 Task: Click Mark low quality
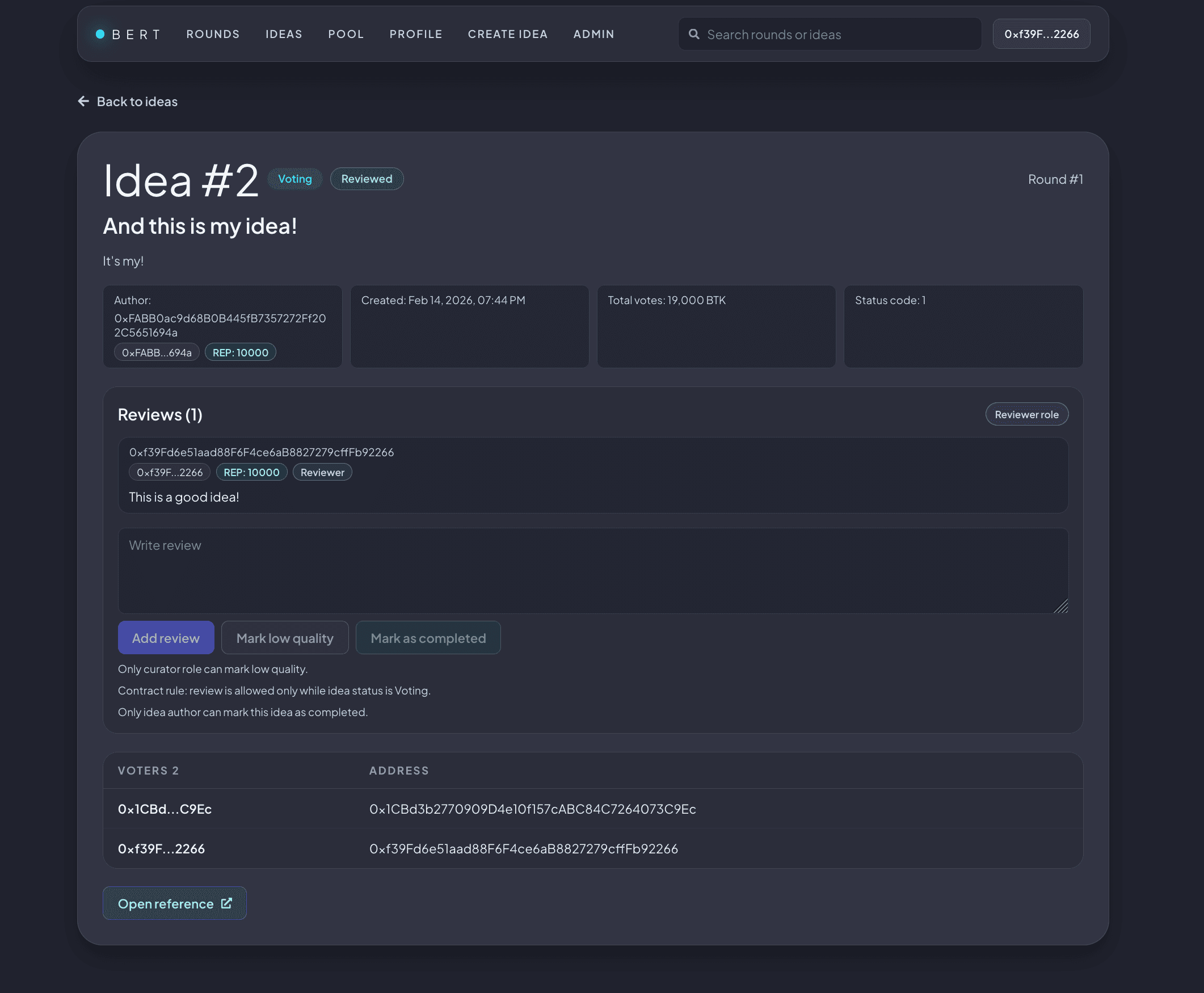click(x=284, y=637)
